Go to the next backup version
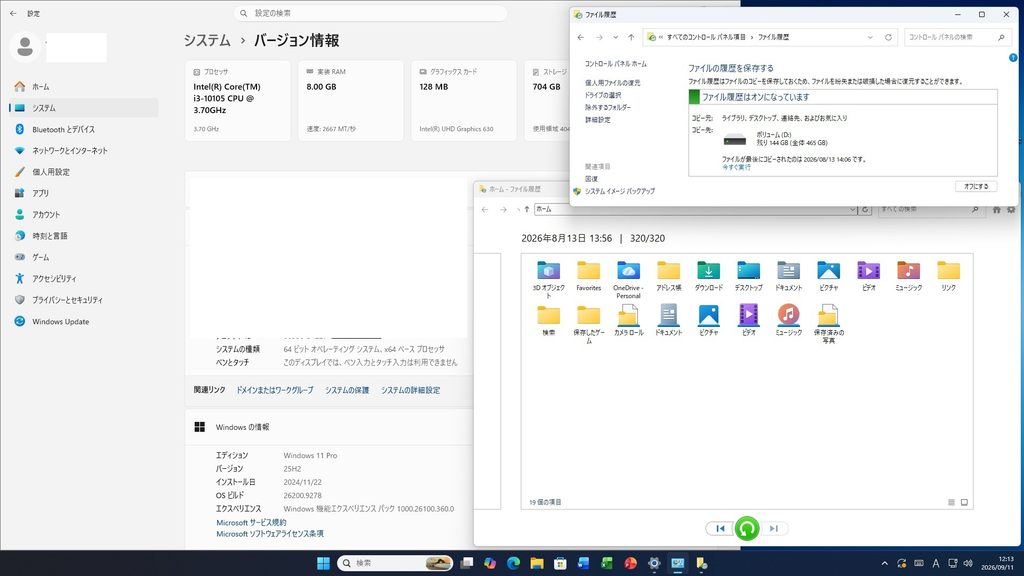The width and height of the screenshot is (1024, 576). click(x=774, y=528)
